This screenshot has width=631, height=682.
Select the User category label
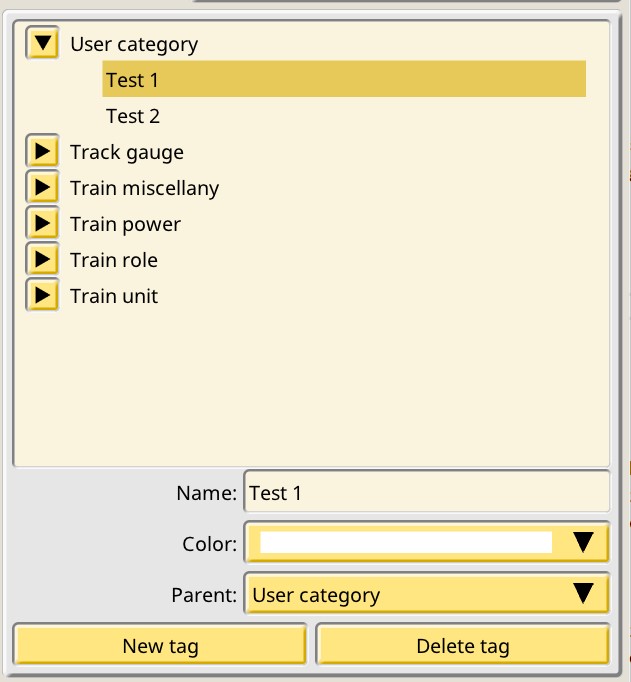[x=134, y=45]
